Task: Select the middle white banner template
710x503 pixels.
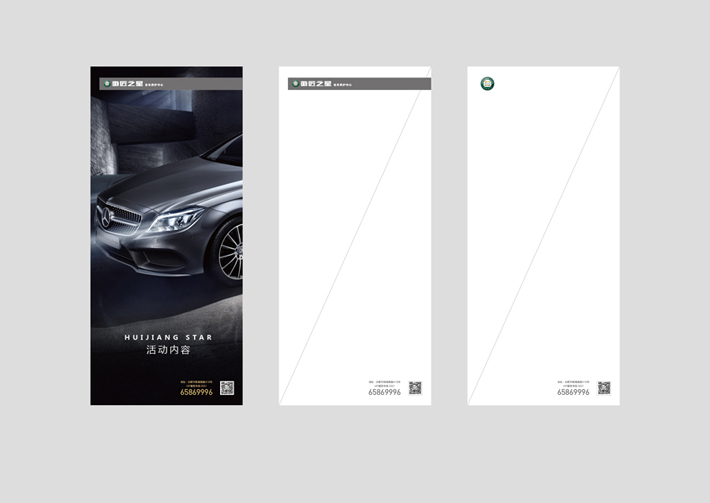Action: [354, 235]
